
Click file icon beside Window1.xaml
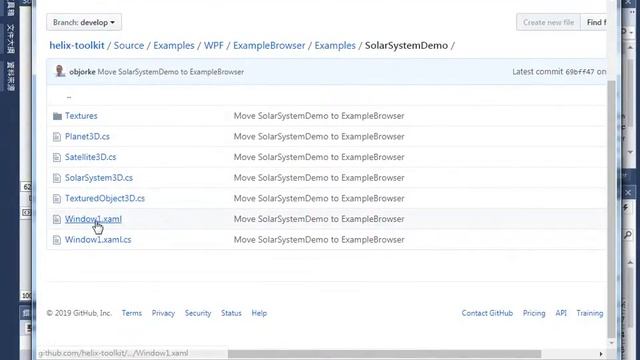(x=57, y=219)
